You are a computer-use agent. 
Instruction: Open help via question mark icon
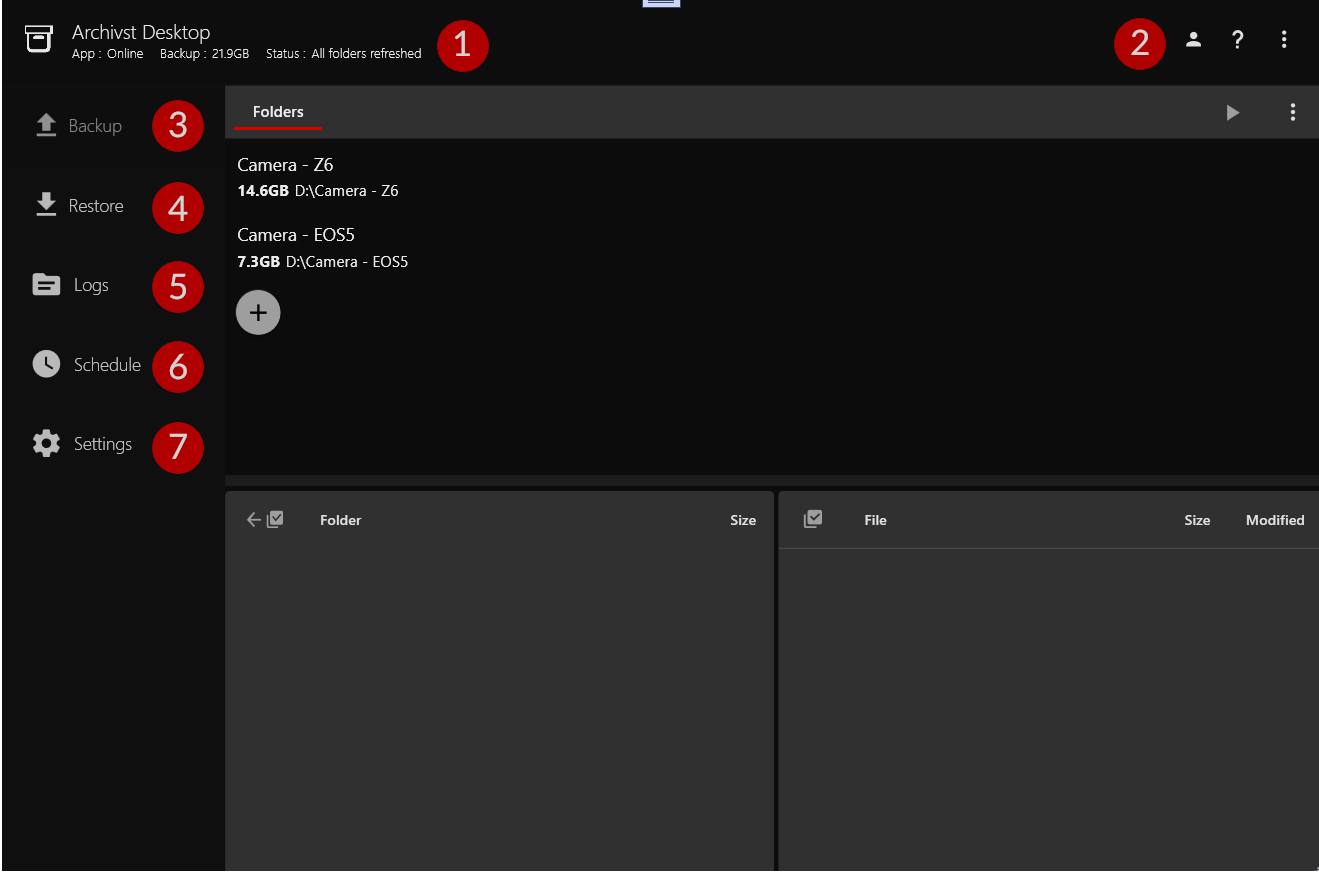(x=1237, y=40)
